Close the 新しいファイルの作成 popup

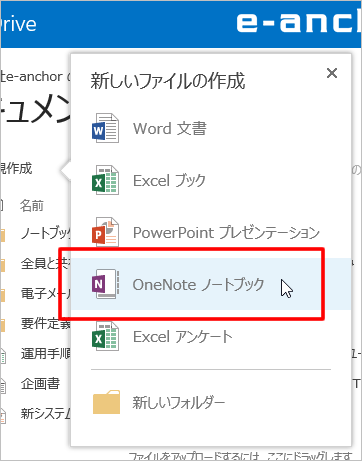(x=332, y=73)
